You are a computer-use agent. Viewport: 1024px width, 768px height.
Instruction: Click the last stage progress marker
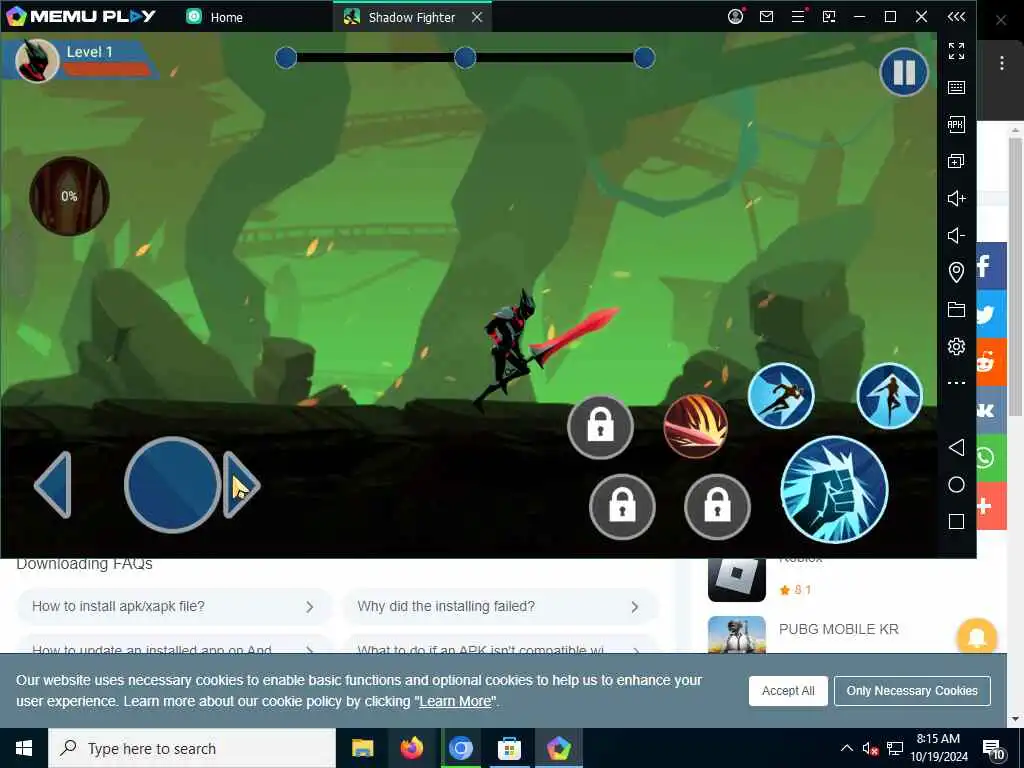(644, 58)
